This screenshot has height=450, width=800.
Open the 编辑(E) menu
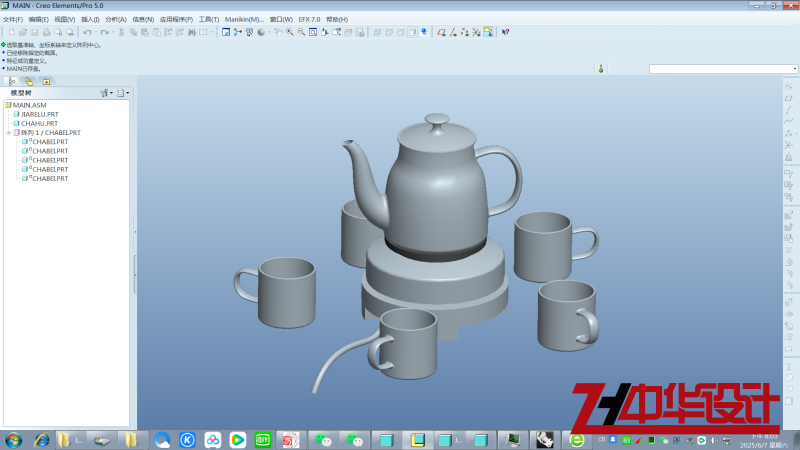pyautogui.click(x=38, y=19)
